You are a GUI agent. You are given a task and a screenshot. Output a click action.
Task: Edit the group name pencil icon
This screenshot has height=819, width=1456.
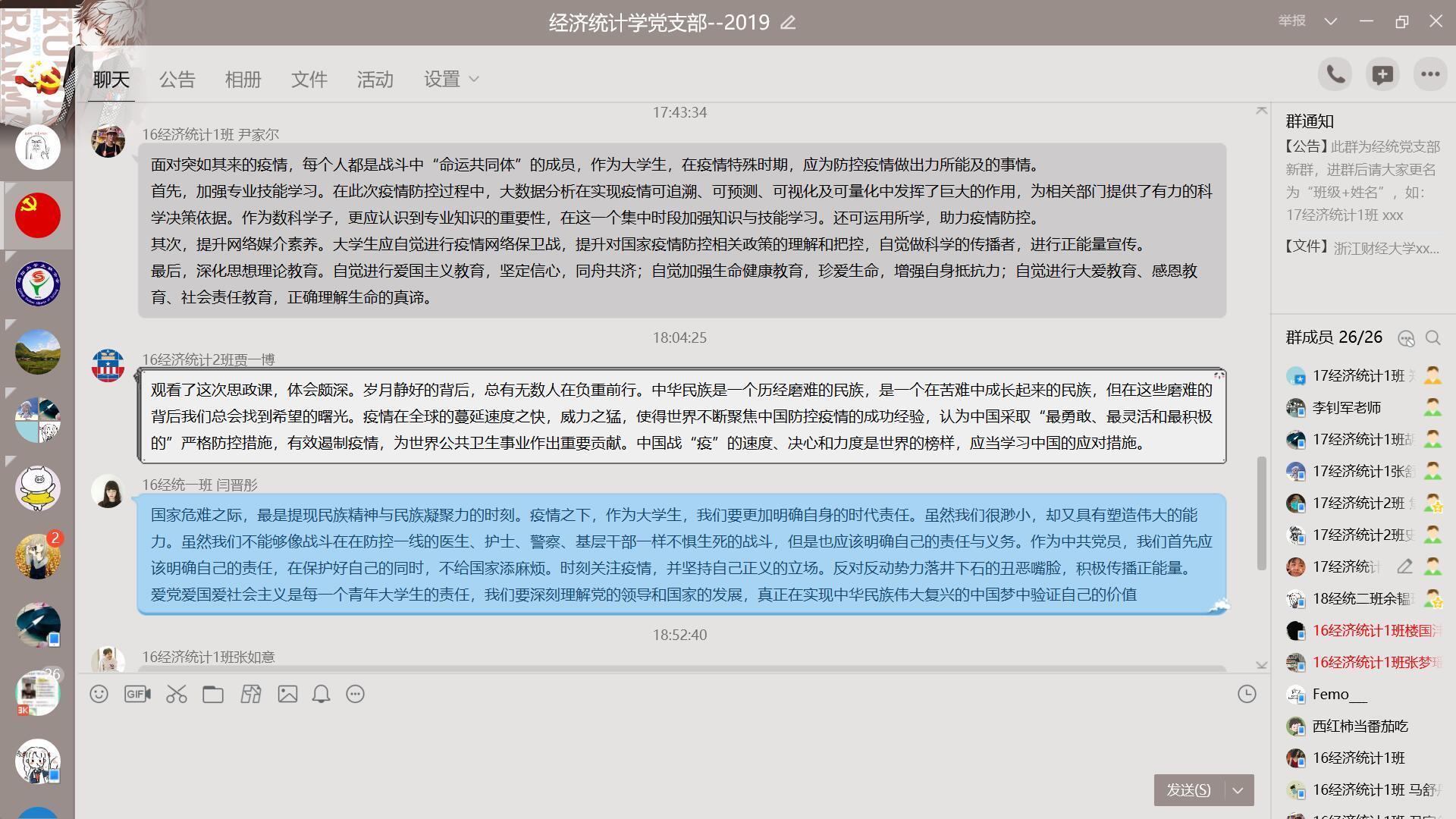(788, 23)
